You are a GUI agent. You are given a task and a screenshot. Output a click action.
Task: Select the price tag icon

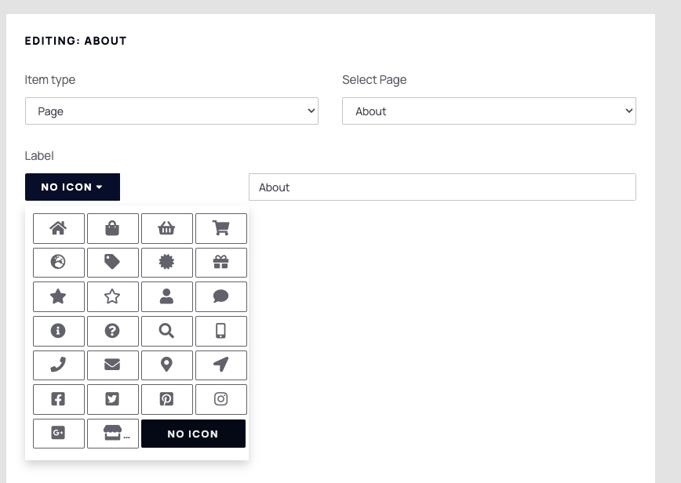click(112, 262)
